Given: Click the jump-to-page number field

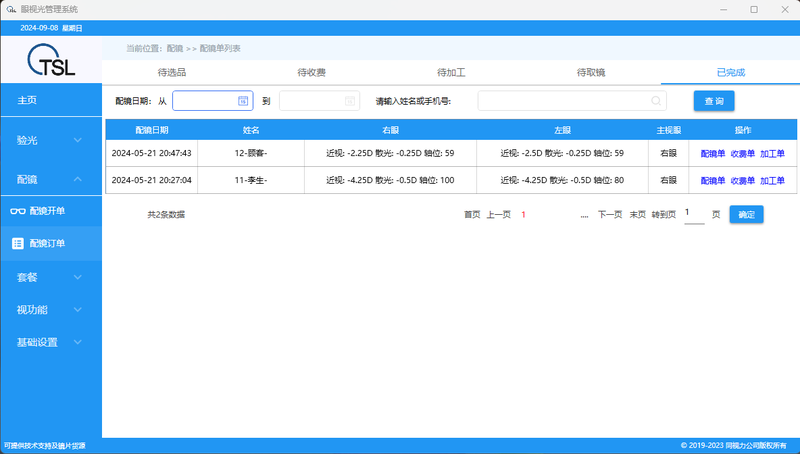Looking at the screenshot, I should point(694,214).
